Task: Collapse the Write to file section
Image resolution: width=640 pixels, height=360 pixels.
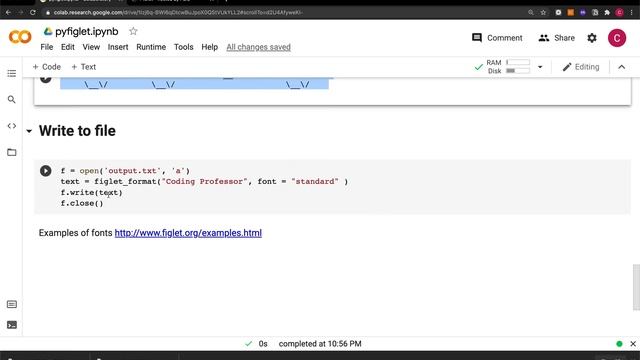Action: 29,131
